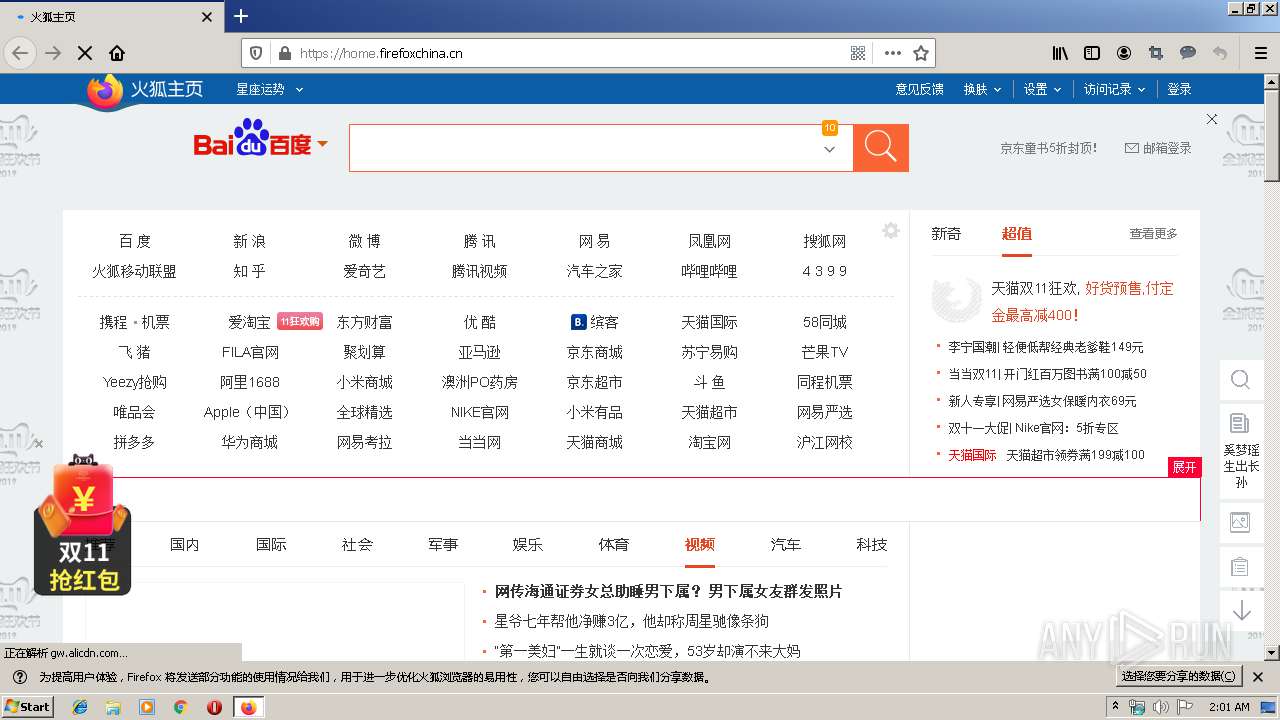Select the 体育 news tab
The height and width of the screenshot is (720, 1280).
(x=614, y=544)
